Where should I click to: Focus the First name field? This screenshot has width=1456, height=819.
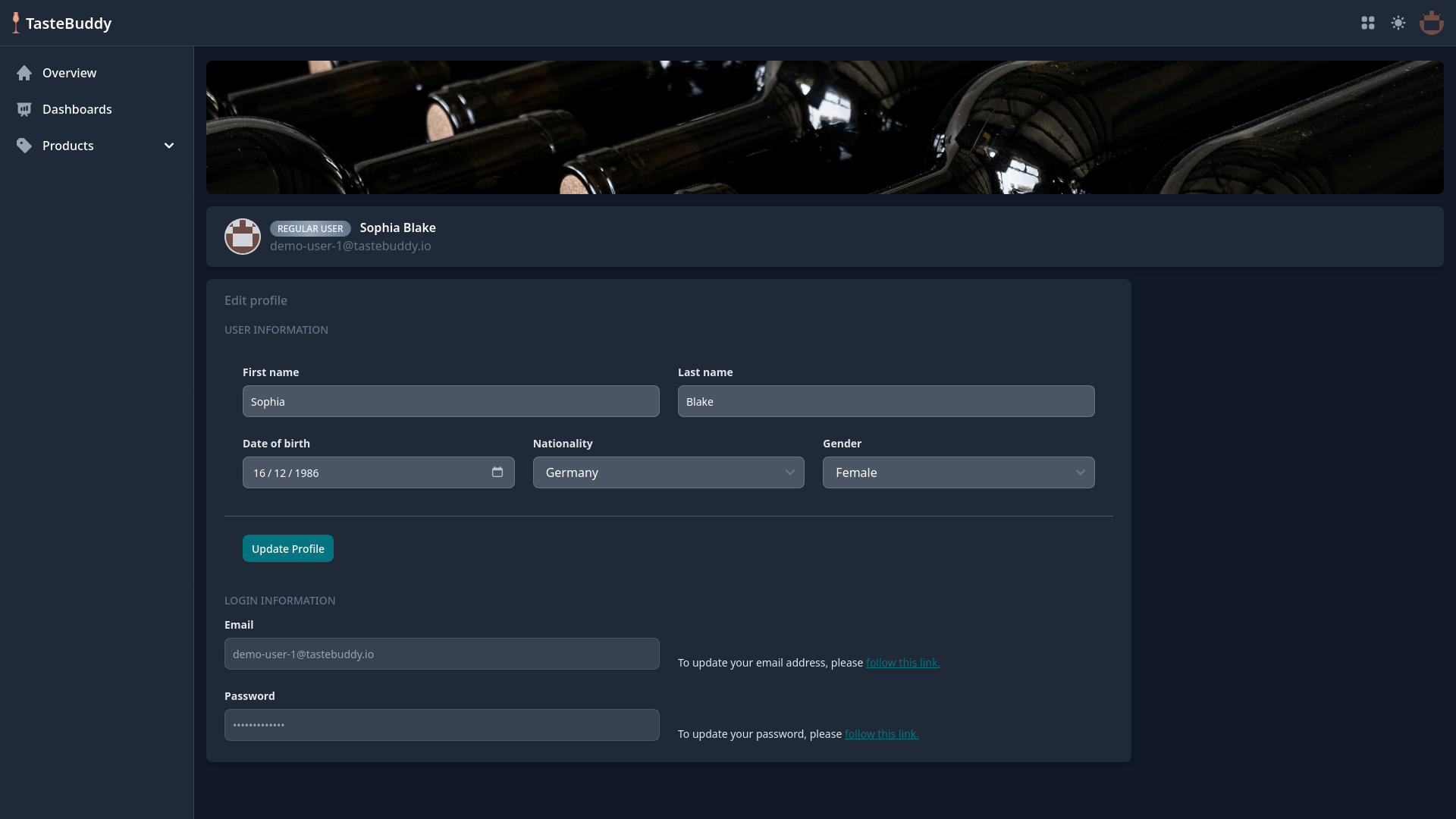451,401
